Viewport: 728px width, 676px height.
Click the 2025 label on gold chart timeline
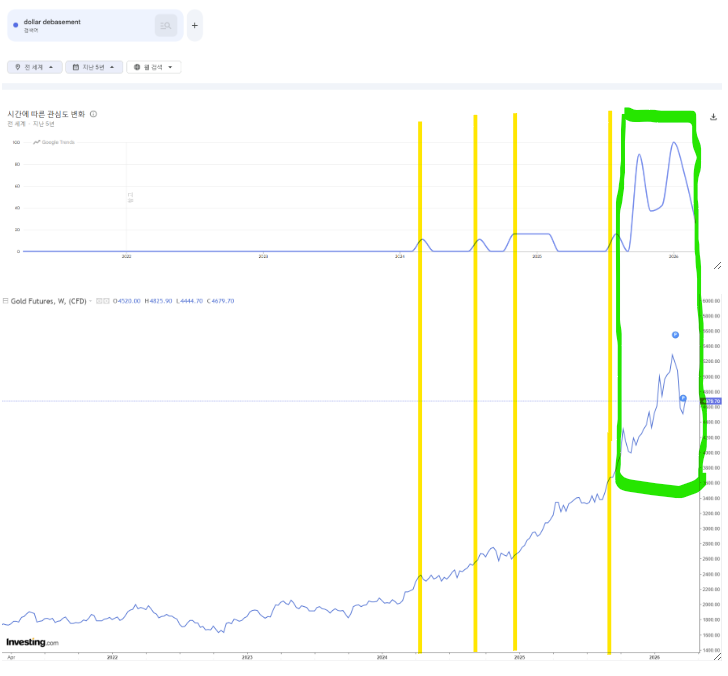coord(519,657)
